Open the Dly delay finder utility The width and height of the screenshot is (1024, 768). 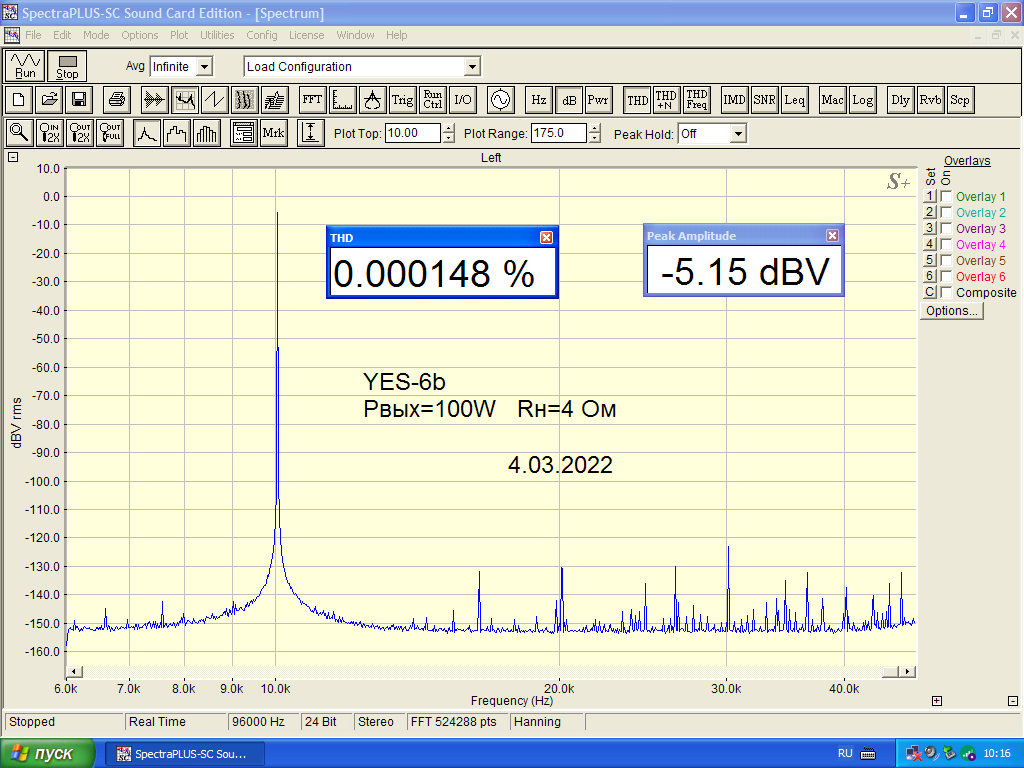901,100
